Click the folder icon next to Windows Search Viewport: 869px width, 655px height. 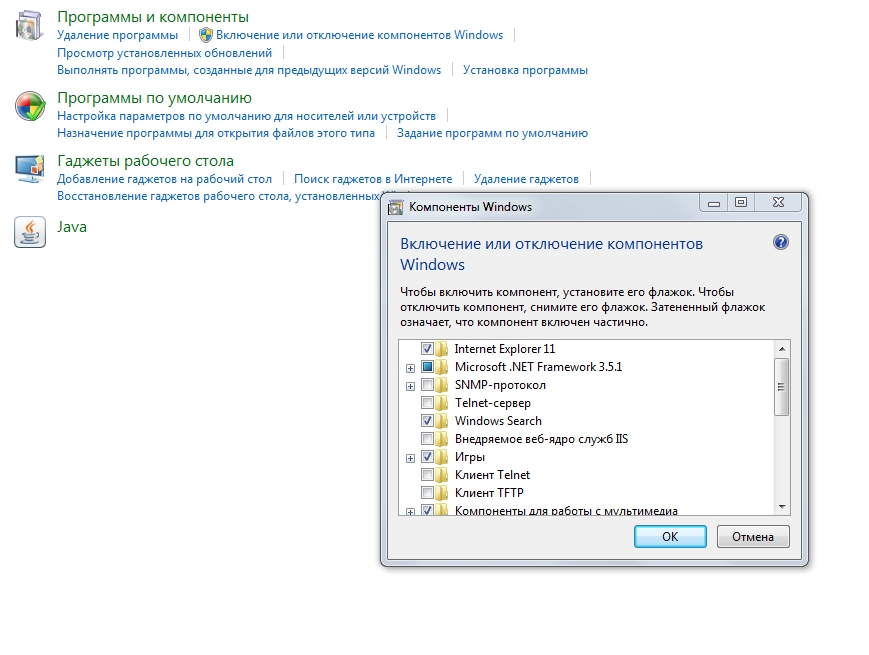(442, 421)
